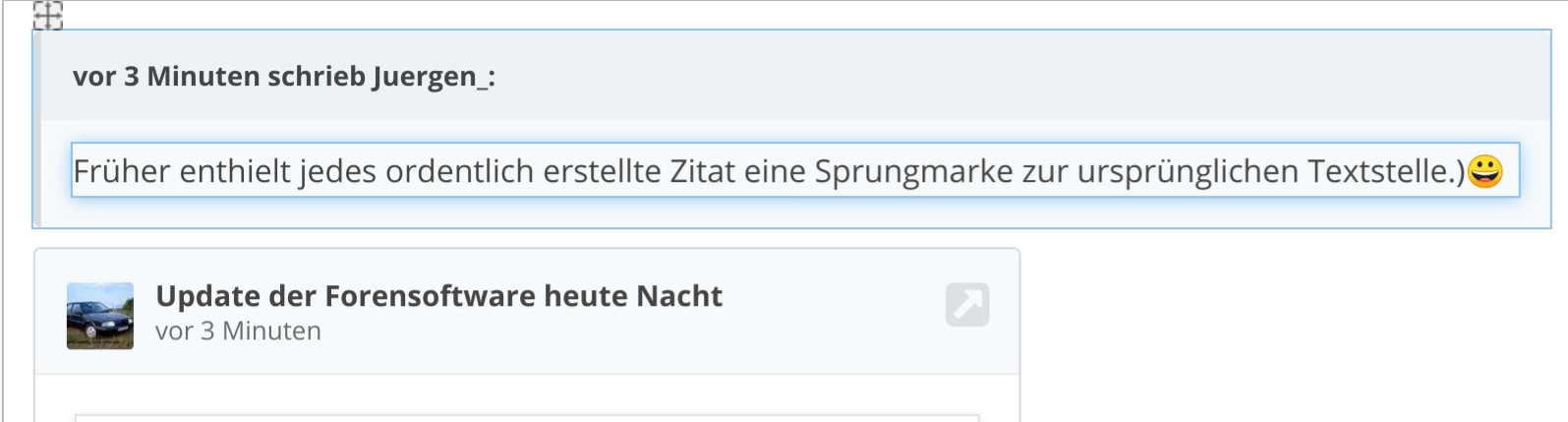Click the 'vor 3 Minuten' timestamp under title
The image size is (1568, 422).
pyautogui.click(x=238, y=332)
